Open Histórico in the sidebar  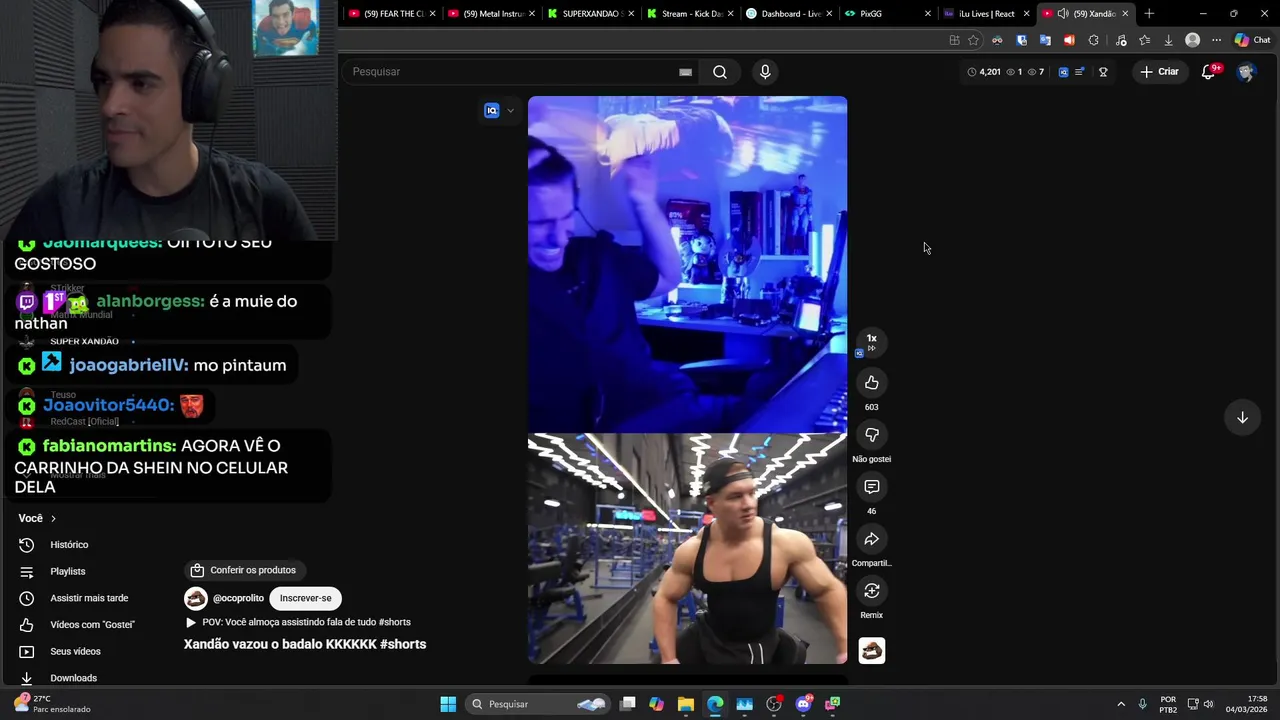pos(69,545)
